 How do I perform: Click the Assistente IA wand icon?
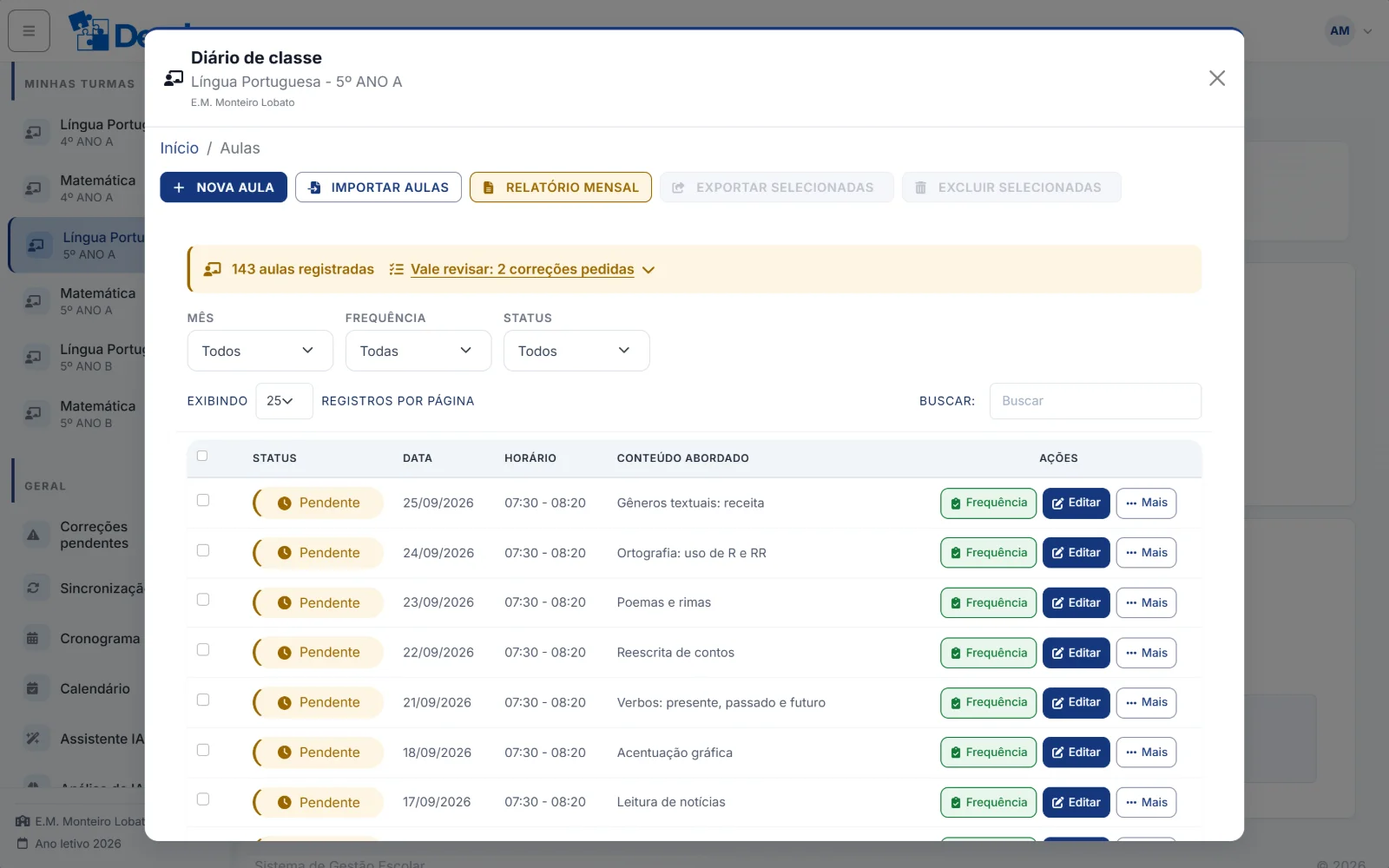pyautogui.click(x=33, y=739)
